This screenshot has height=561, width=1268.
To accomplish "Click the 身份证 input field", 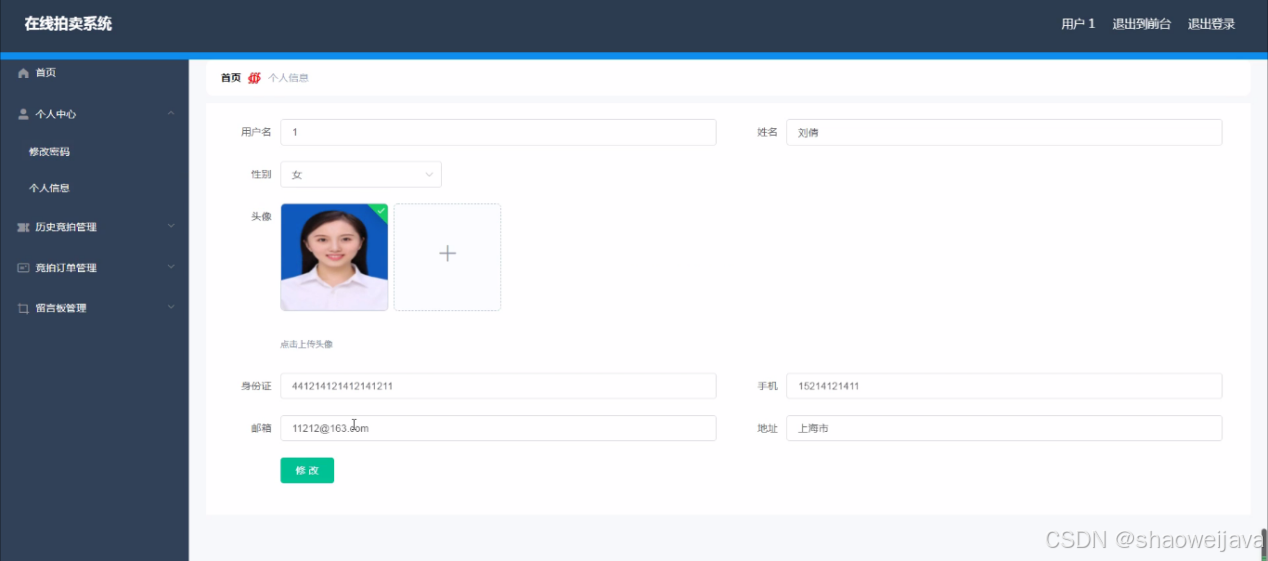I will tap(498, 386).
